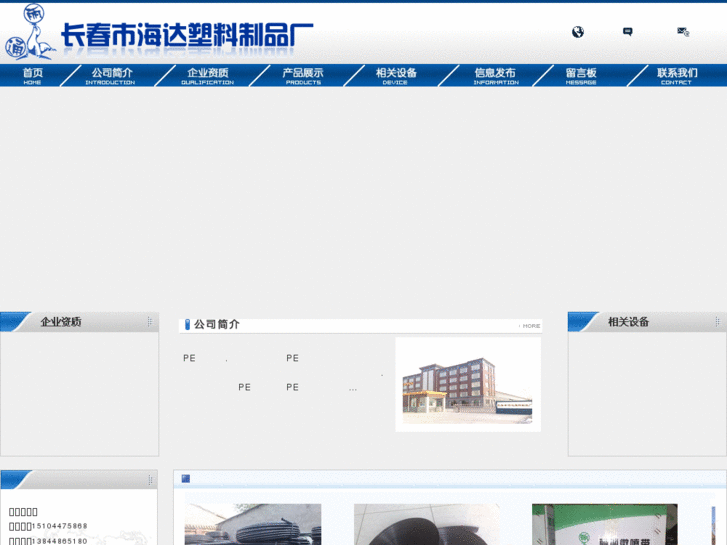This screenshot has height=545, width=727.
Task: Go to 首页 Home menu item
Action: (32, 76)
